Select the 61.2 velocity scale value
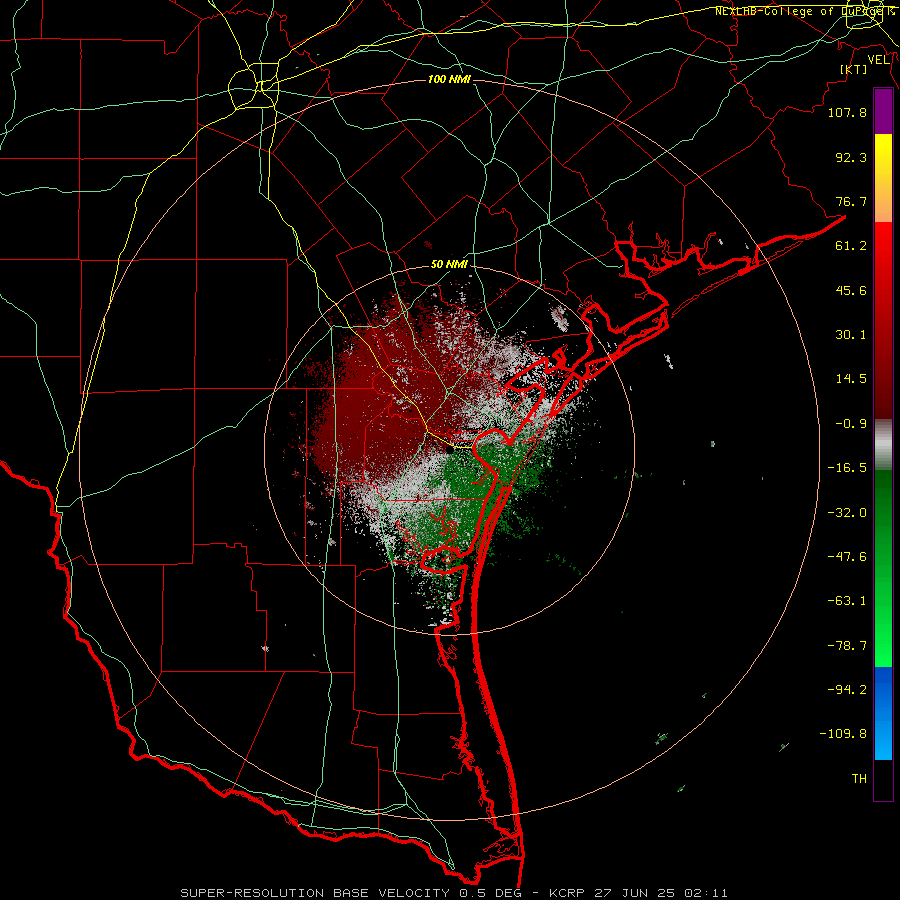This screenshot has height=900, width=900. point(851,246)
